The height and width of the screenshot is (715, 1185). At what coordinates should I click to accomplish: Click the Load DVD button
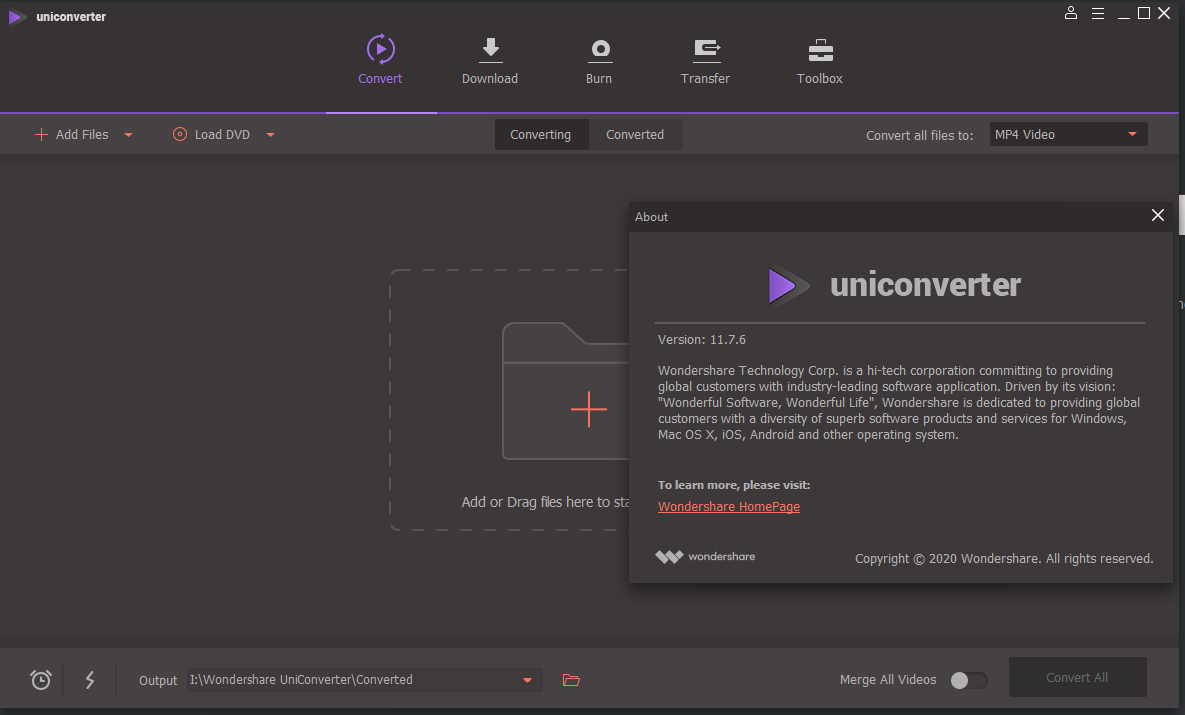pyautogui.click(x=212, y=135)
